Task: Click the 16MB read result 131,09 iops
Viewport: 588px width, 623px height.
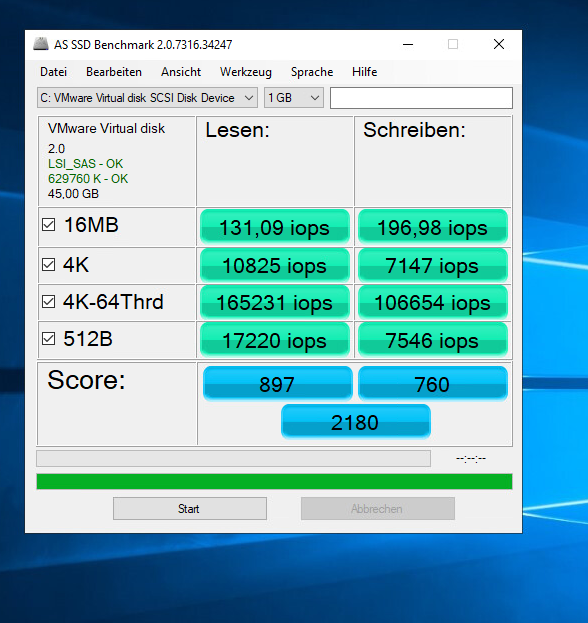Action: [x=275, y=227]
